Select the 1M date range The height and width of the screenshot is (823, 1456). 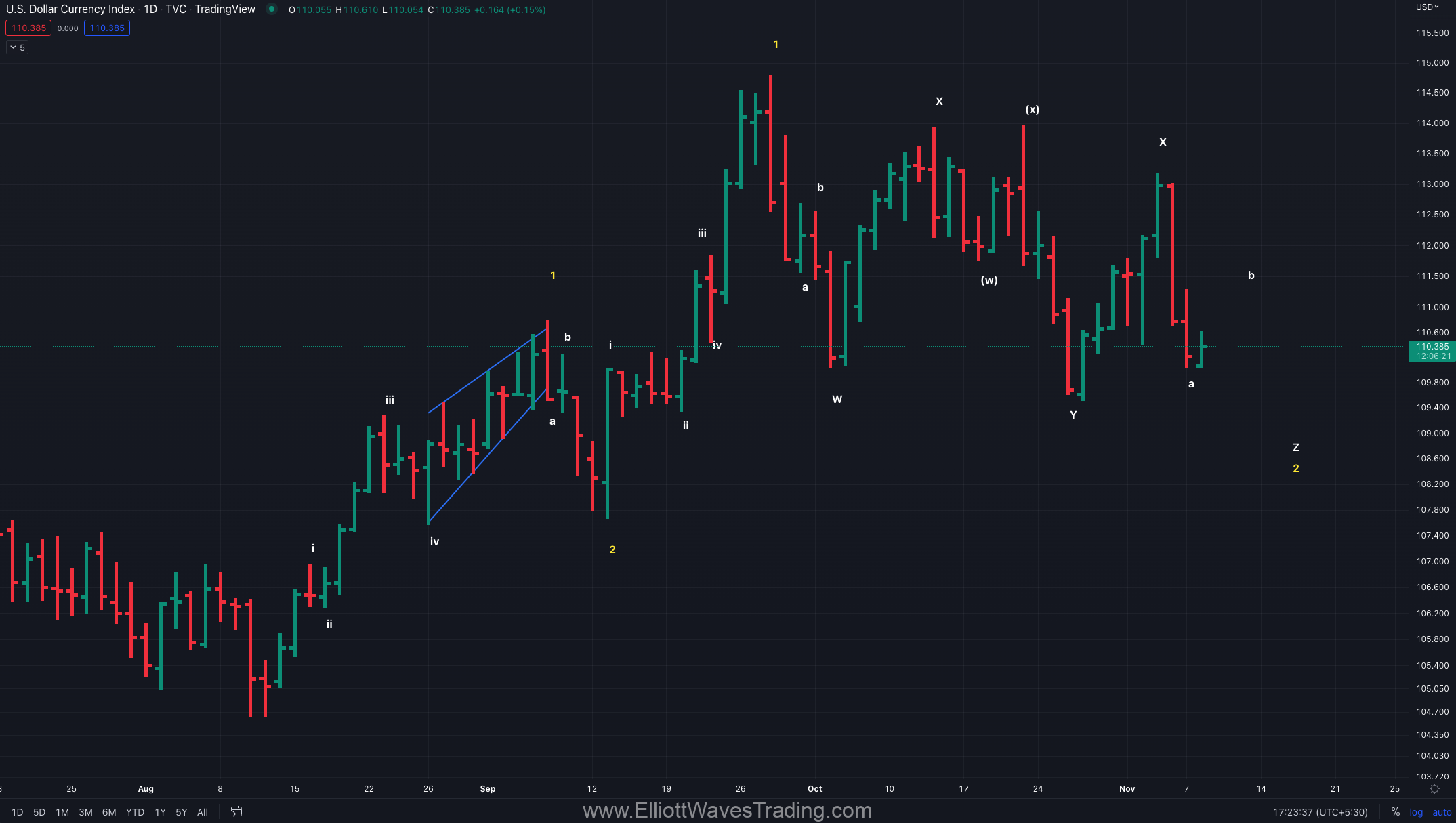pyautogui.click(x=62, y=812)
